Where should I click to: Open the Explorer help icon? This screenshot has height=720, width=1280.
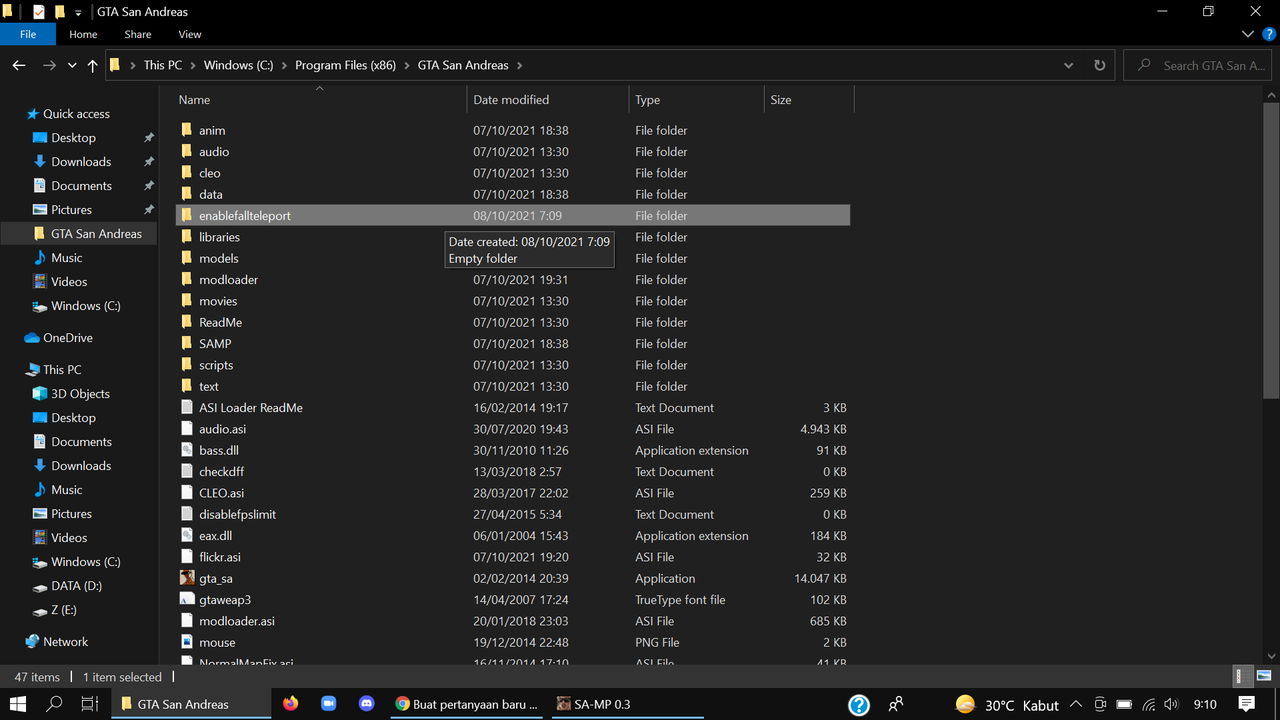1269,34
